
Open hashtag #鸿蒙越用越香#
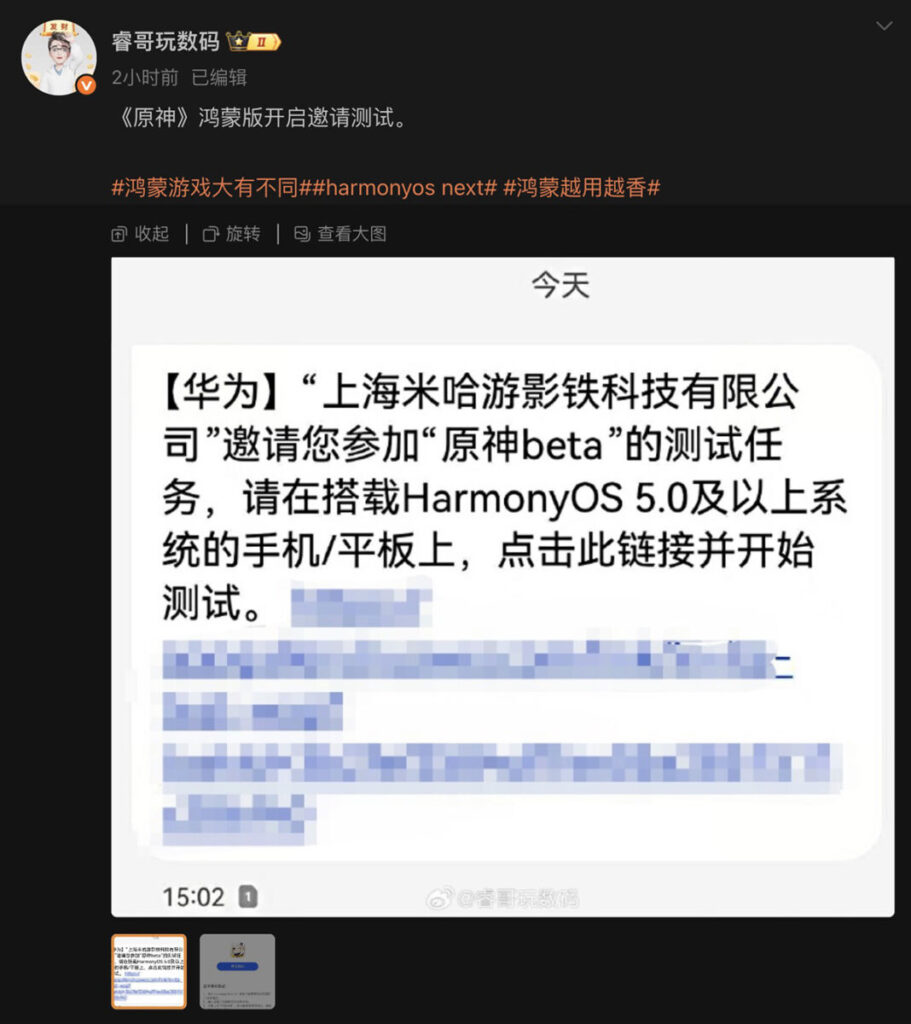click(582, 188)
